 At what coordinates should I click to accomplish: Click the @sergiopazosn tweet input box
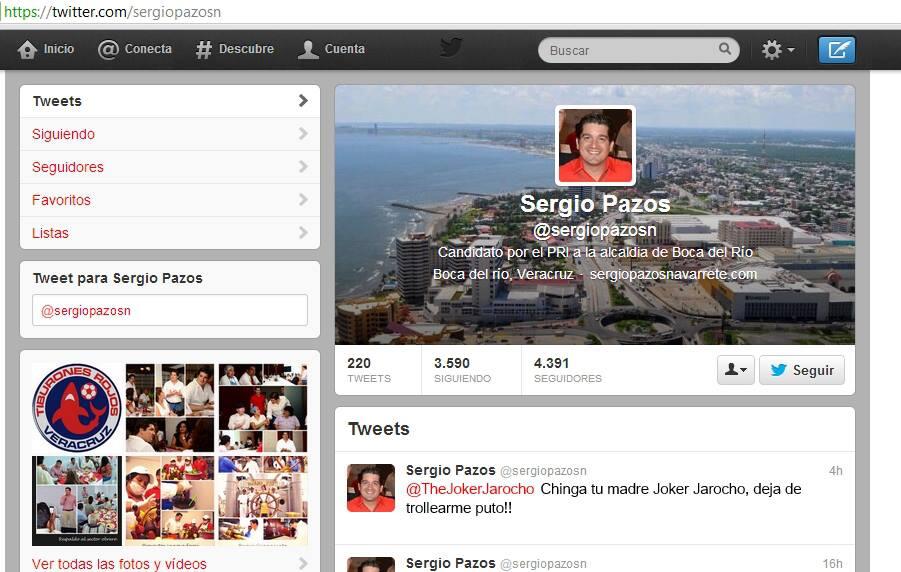tap(170, 310)
